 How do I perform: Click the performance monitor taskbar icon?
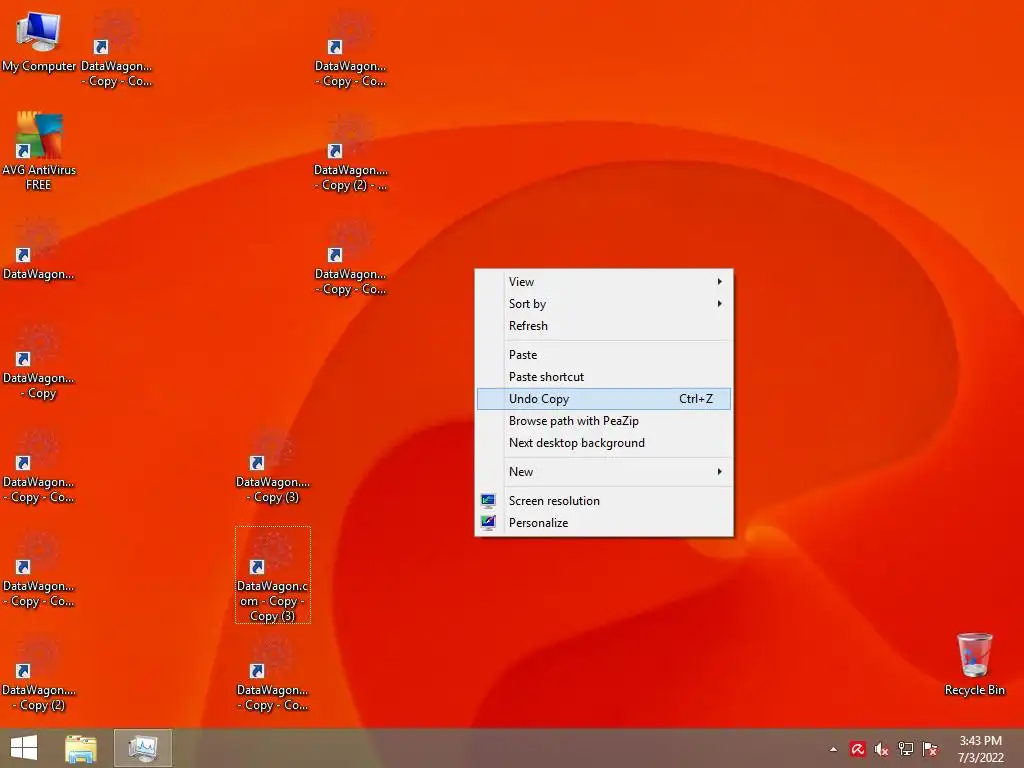point(143,748)
